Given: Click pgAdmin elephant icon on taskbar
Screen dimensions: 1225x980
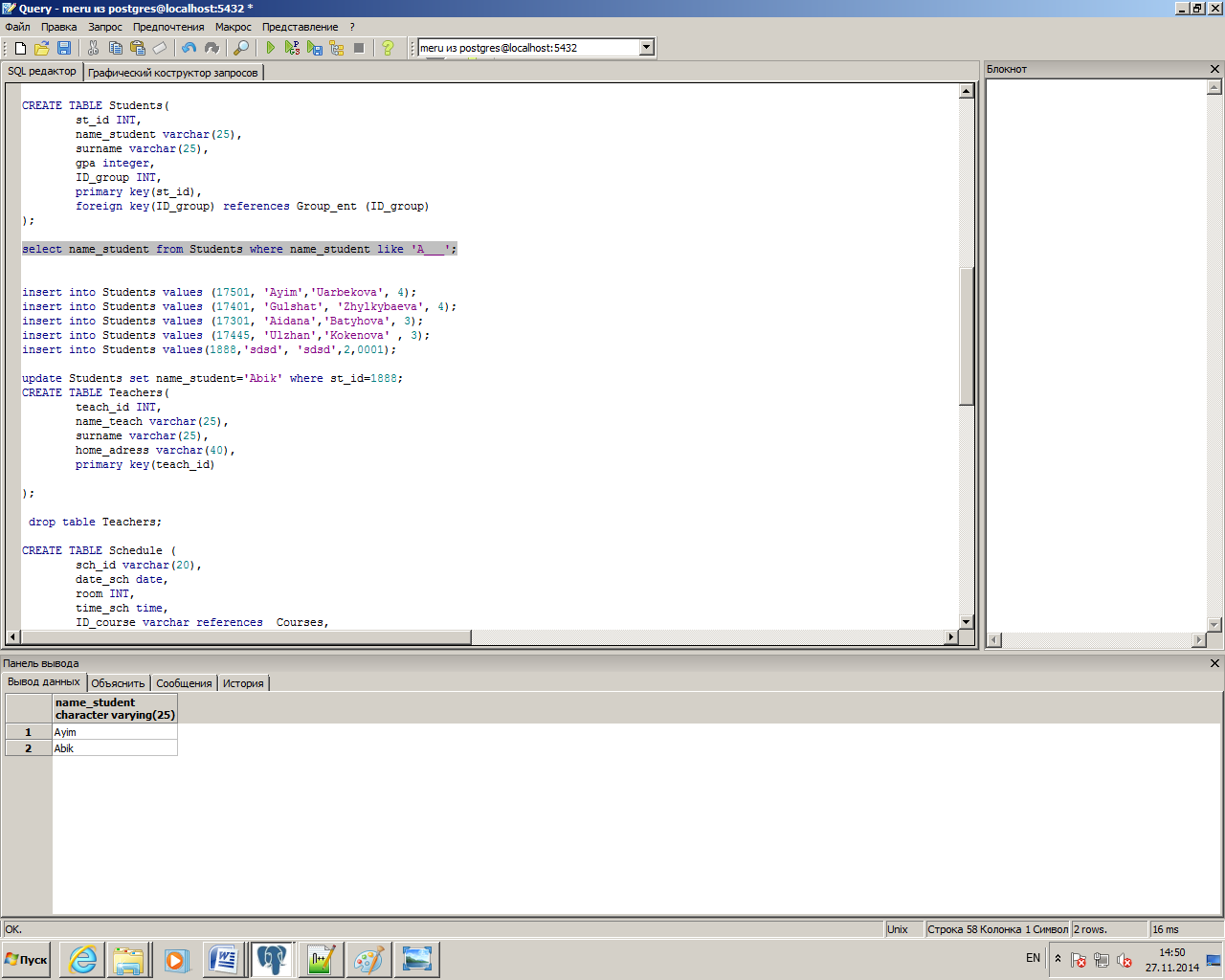Looking at the screenshot, I should pyautogui.click(x=272, y=959).
